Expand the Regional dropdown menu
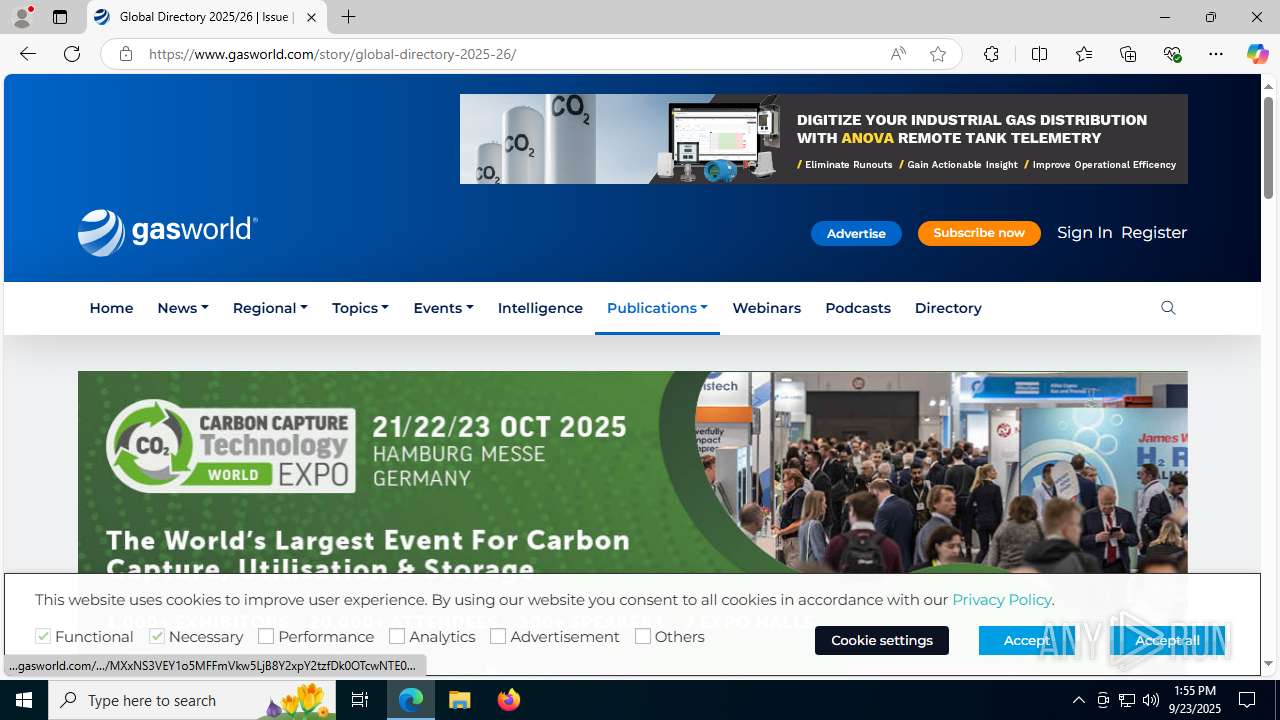Image resolution: width=1280 pixels, height=720 pixels. click(270, 308)
